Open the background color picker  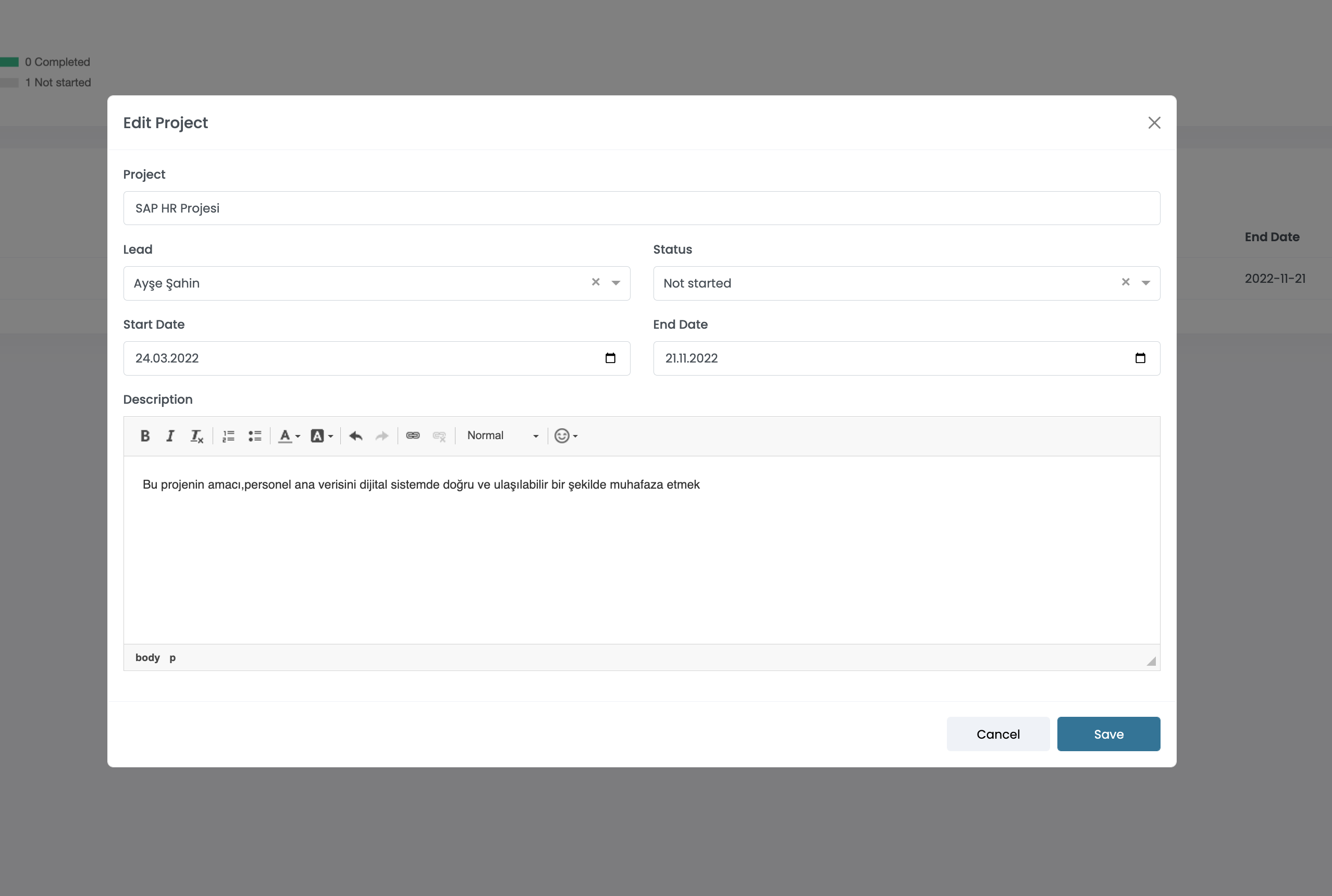(x=322, y=436)
